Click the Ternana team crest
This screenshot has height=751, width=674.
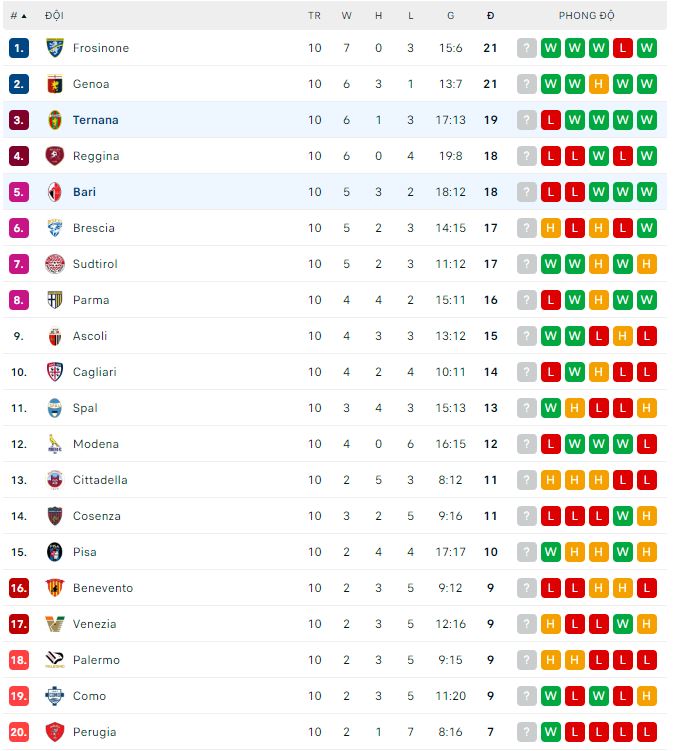coord(54,120)
